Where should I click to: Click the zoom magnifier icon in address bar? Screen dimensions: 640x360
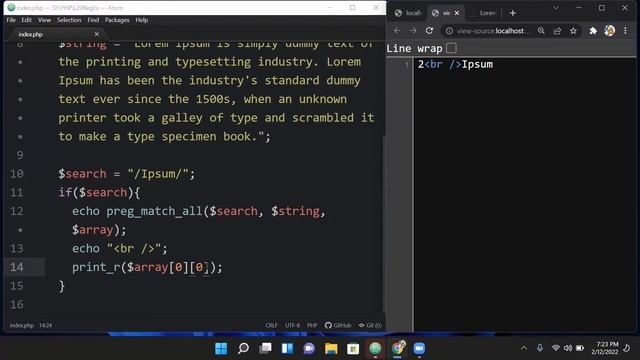(x=541, y=31)
